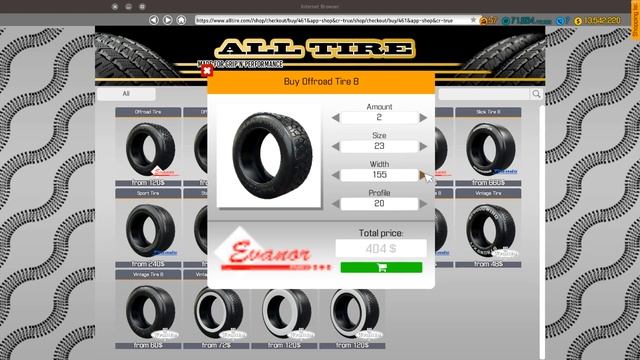Screen dimensions: 640x360
Task: Select the All category filter tab
Action: coord(126,94)
